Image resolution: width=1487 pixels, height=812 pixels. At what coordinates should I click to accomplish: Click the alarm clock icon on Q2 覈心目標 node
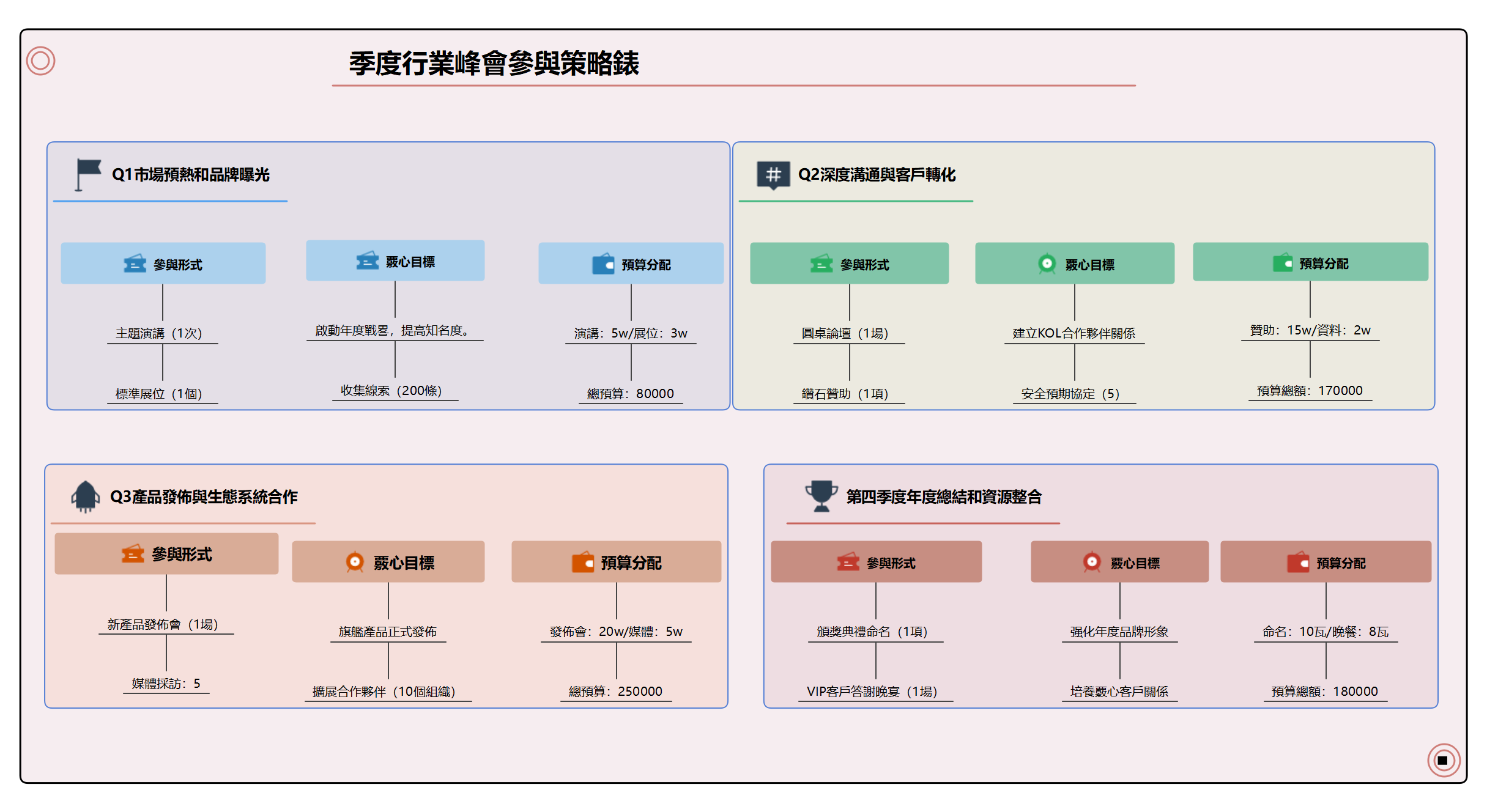pyautogui.click(x=1047, y=264)
